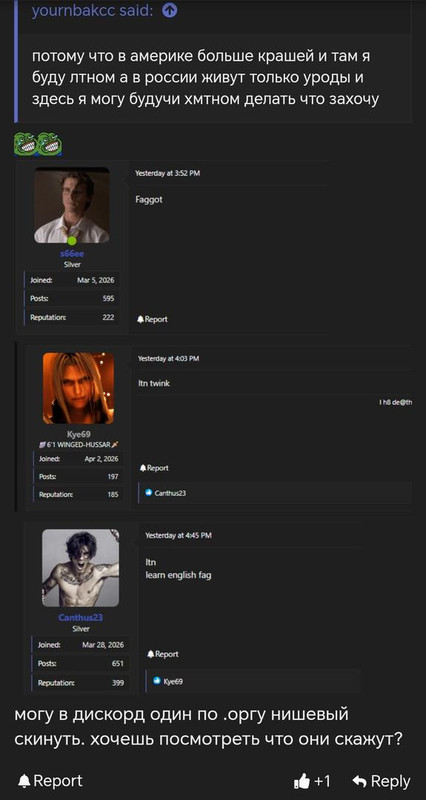
Task: Open Kye69 in the reactions bar
Action: (173, 681)
